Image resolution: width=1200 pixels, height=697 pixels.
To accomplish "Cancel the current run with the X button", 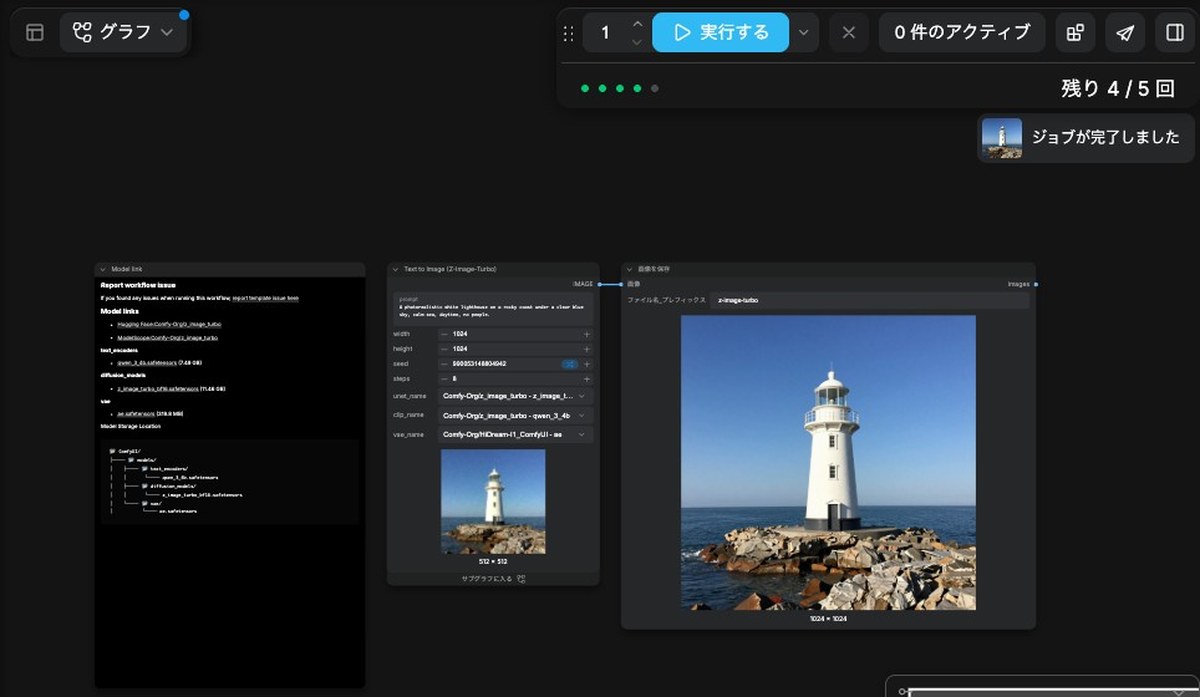I will click(x=849, y=33).
